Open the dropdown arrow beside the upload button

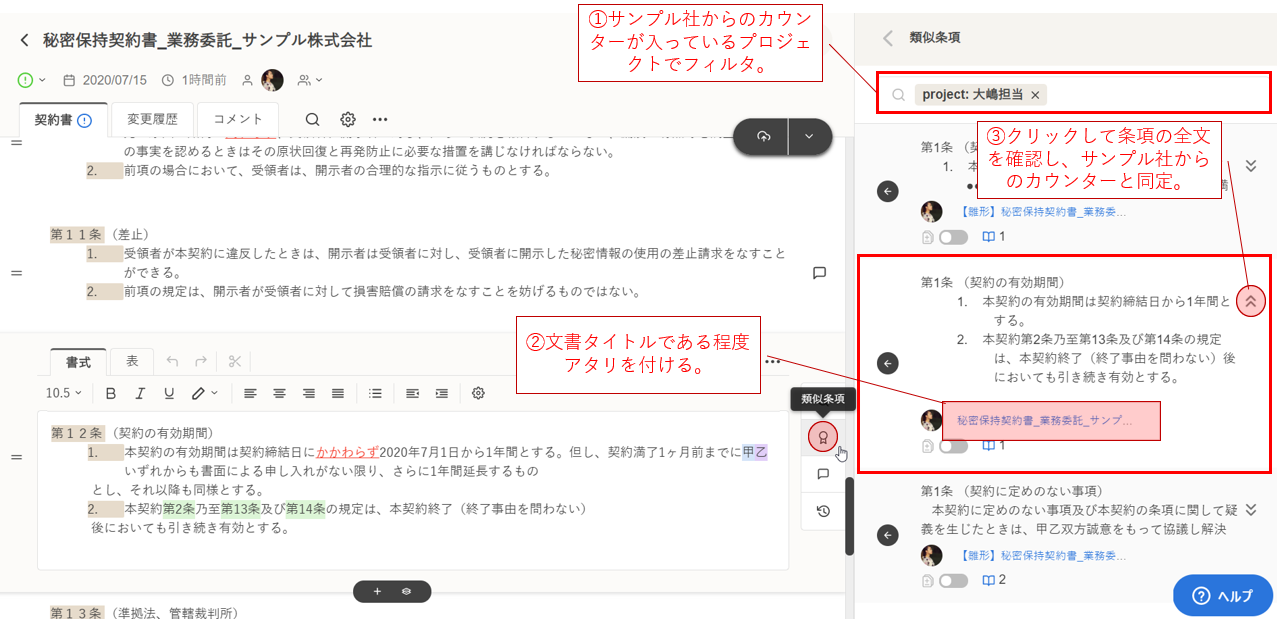[809, 136]
